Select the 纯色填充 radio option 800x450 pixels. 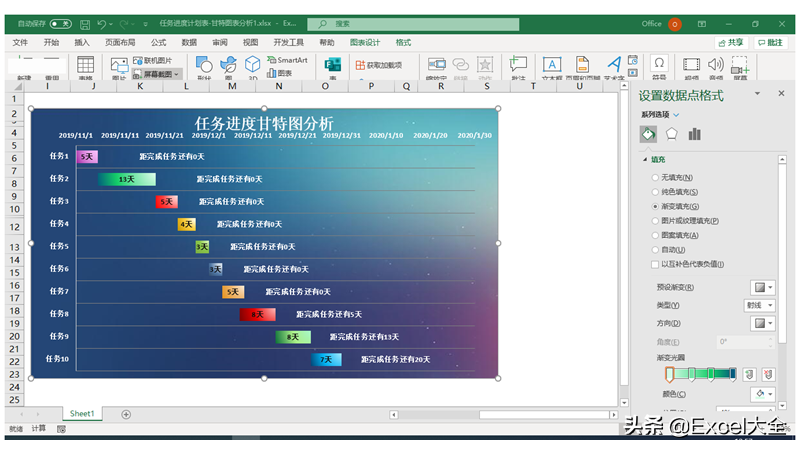655,192
